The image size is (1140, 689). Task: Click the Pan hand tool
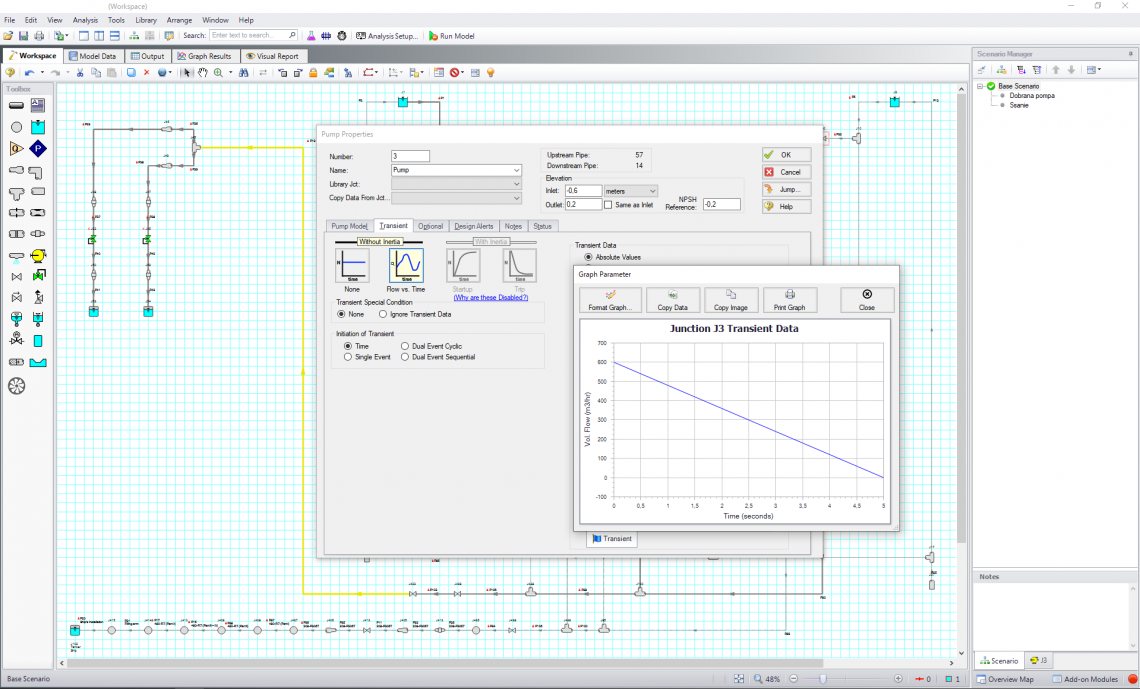pos(202,72)
